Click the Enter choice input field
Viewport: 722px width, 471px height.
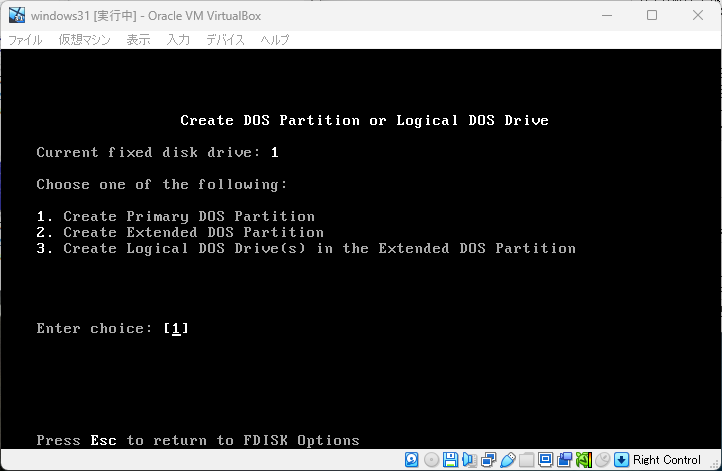pyautogui.click(x=176, y=328)
